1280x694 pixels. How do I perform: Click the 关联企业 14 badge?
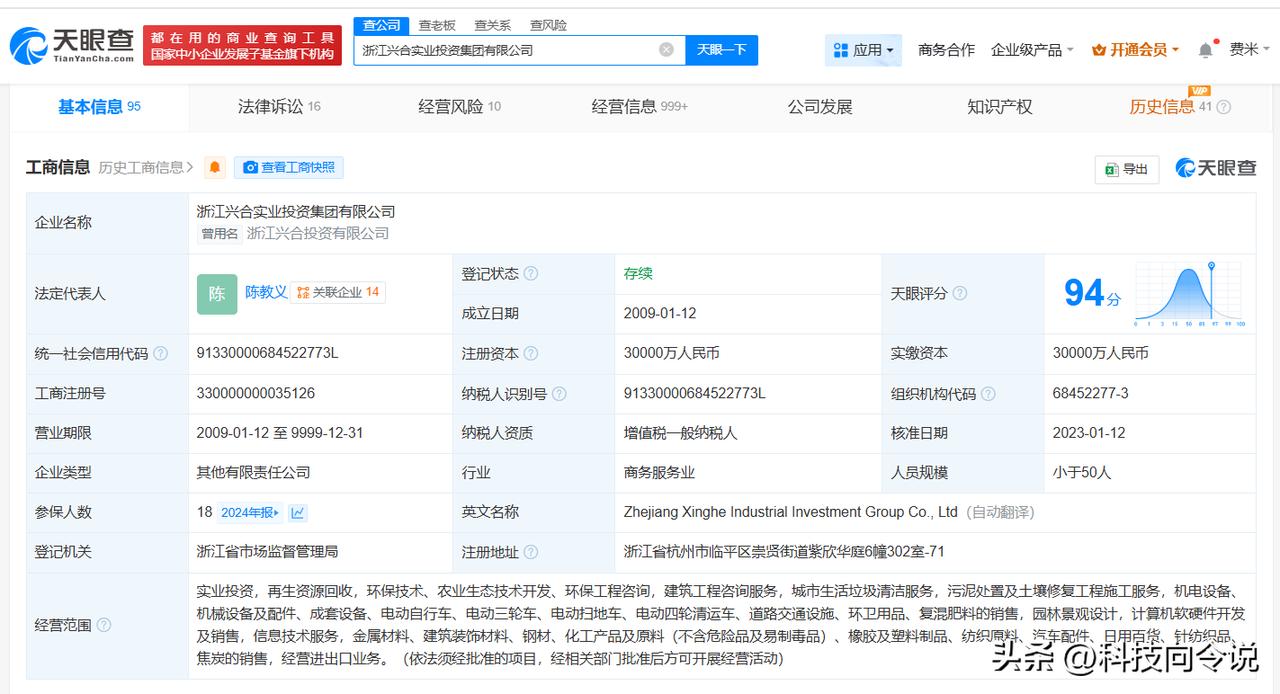coord(338,292)
